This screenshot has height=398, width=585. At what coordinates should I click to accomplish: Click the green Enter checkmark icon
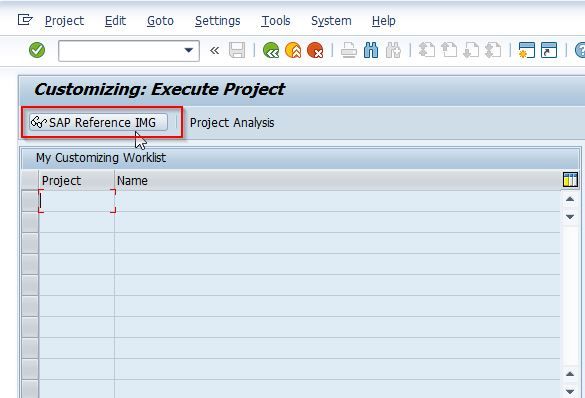[x=37, y=50]
